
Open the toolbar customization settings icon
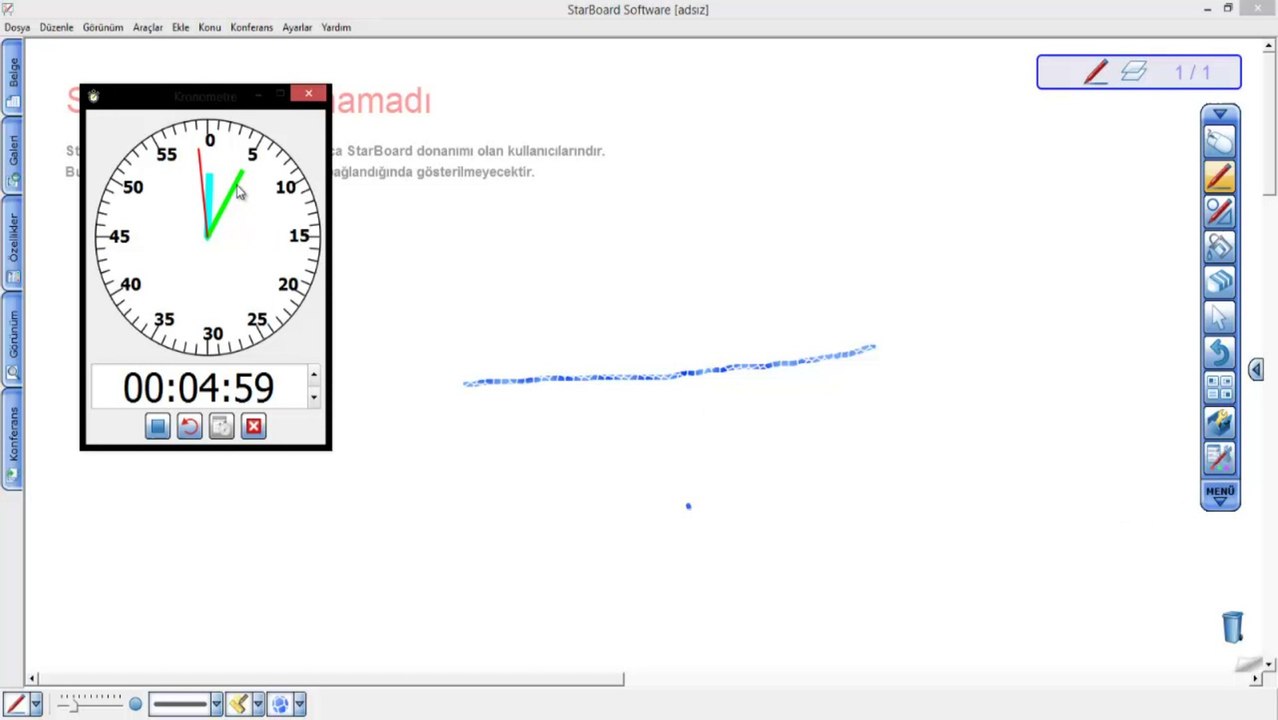[1219, 458]
